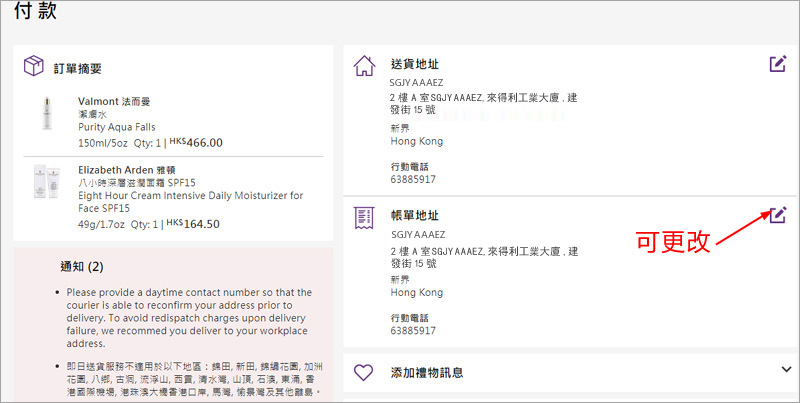Edit the shipping address (送貨地址)
The width and height of the screenshot is (800, 403).
[778, 64]
